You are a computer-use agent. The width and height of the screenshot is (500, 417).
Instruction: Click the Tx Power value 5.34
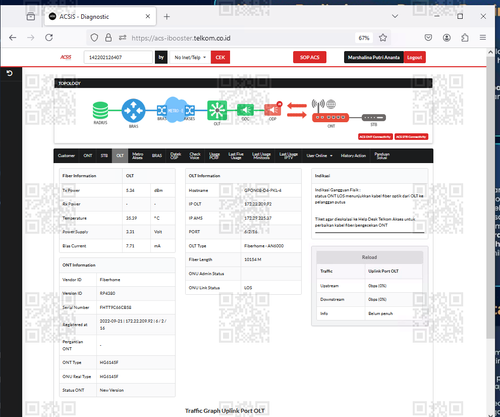click(x=130, y=190)
